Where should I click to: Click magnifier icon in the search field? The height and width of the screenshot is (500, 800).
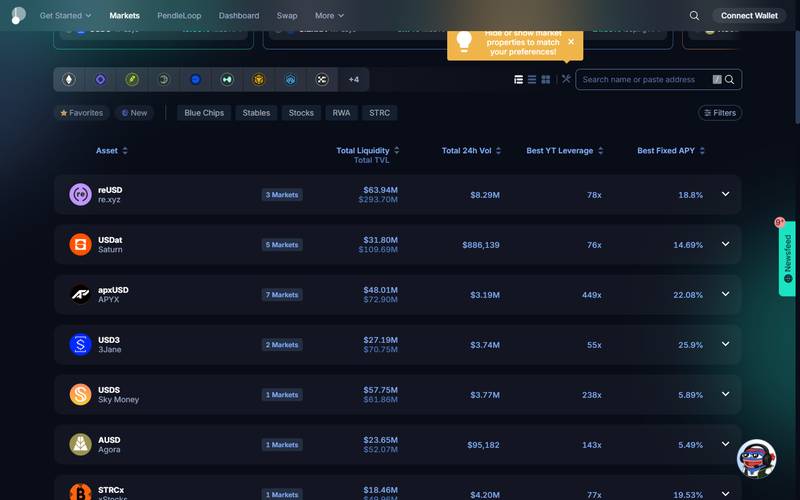pyautogui.click(x=730, y=80)
